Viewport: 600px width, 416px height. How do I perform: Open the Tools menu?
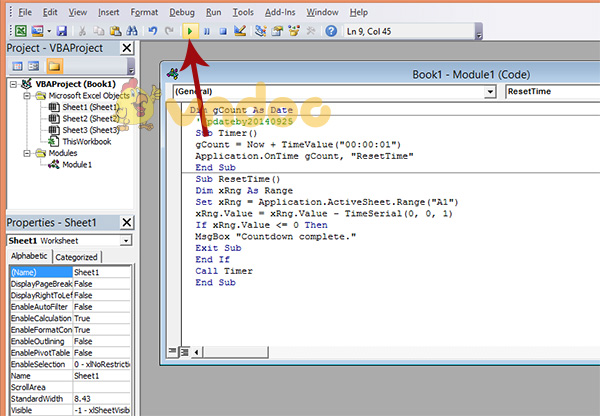(243, 12)
